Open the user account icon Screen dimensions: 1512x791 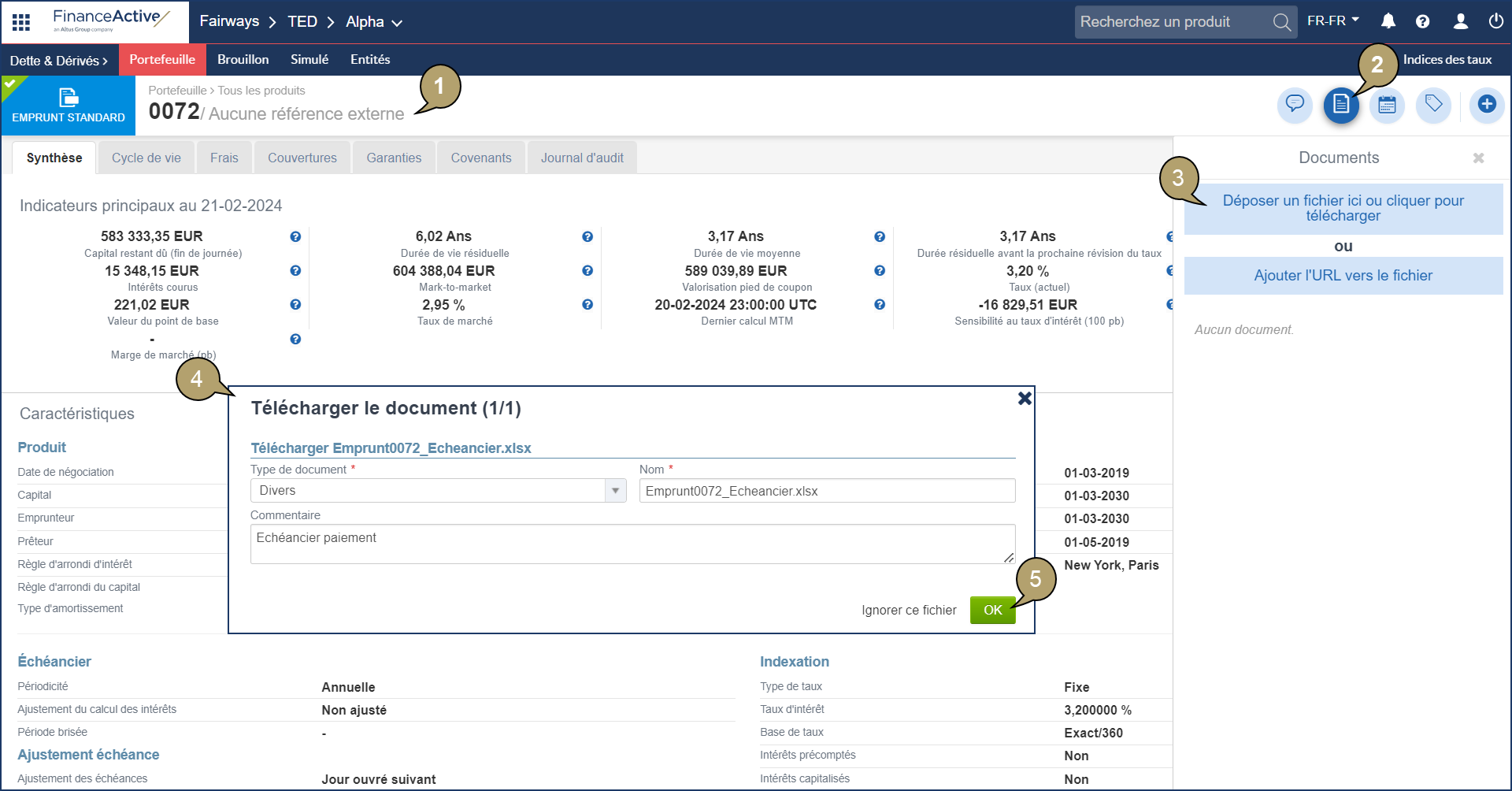[x=1461, y=21]
